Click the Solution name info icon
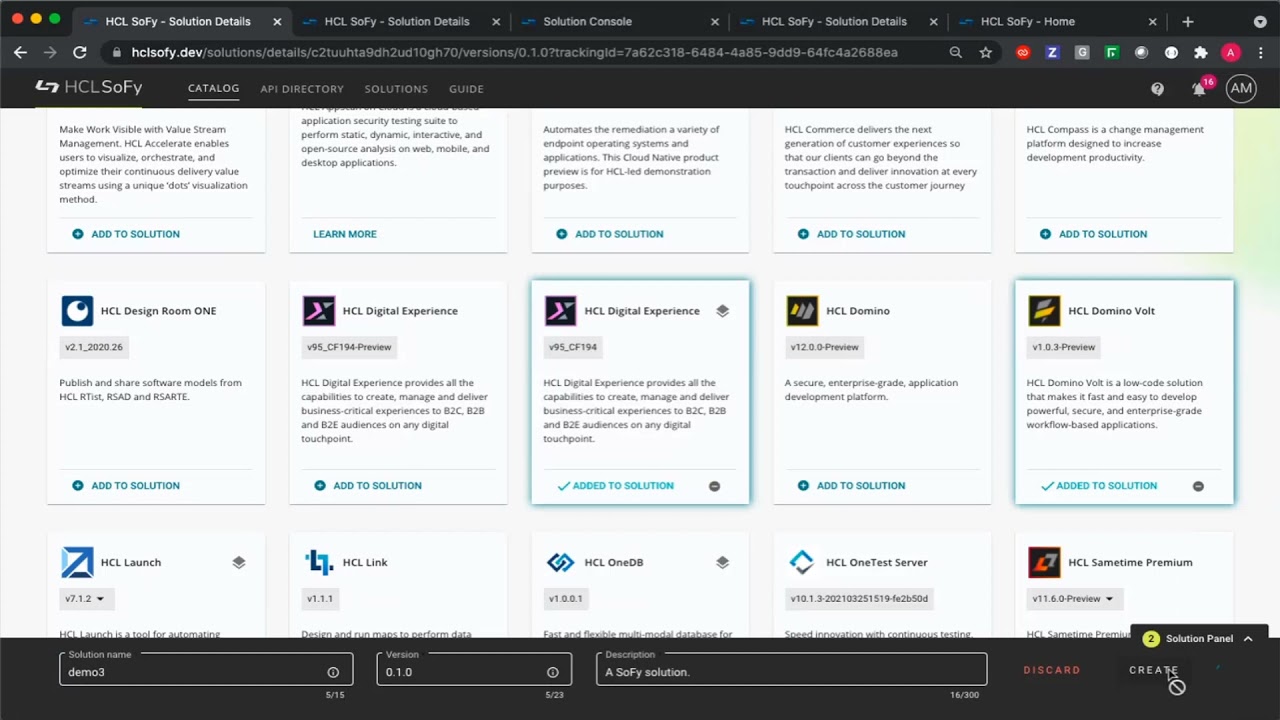 (x=333, y=672)
